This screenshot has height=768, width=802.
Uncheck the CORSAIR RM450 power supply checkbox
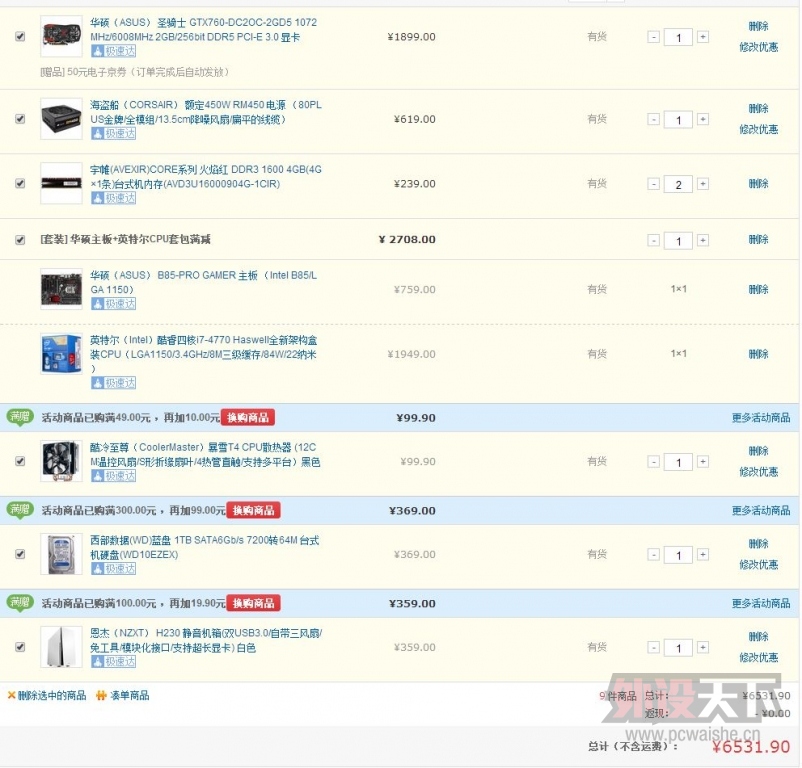(x=20, y=119)
